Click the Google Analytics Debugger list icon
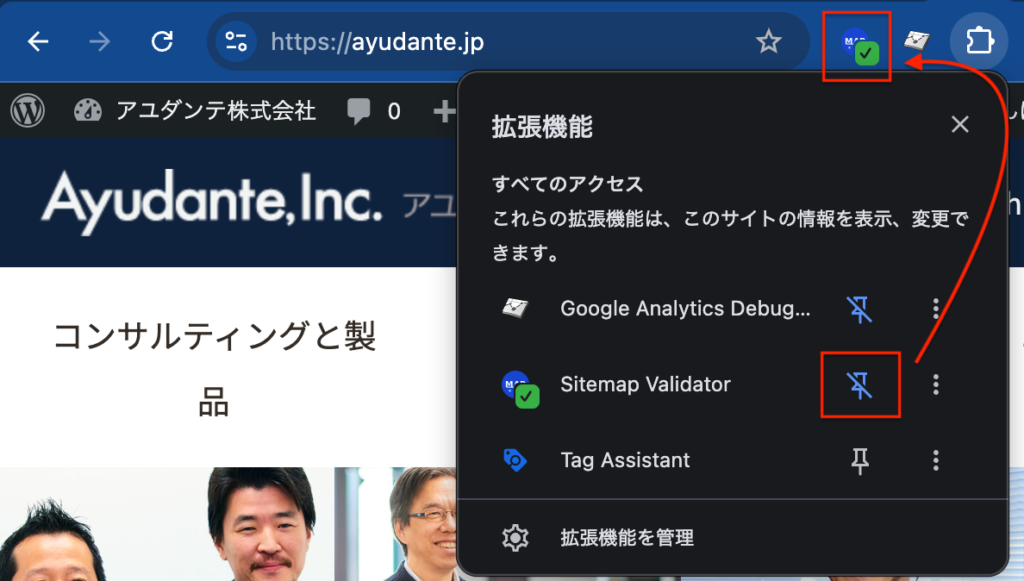The width and height of the screenshot is (1024, 581). pos(515,307)
